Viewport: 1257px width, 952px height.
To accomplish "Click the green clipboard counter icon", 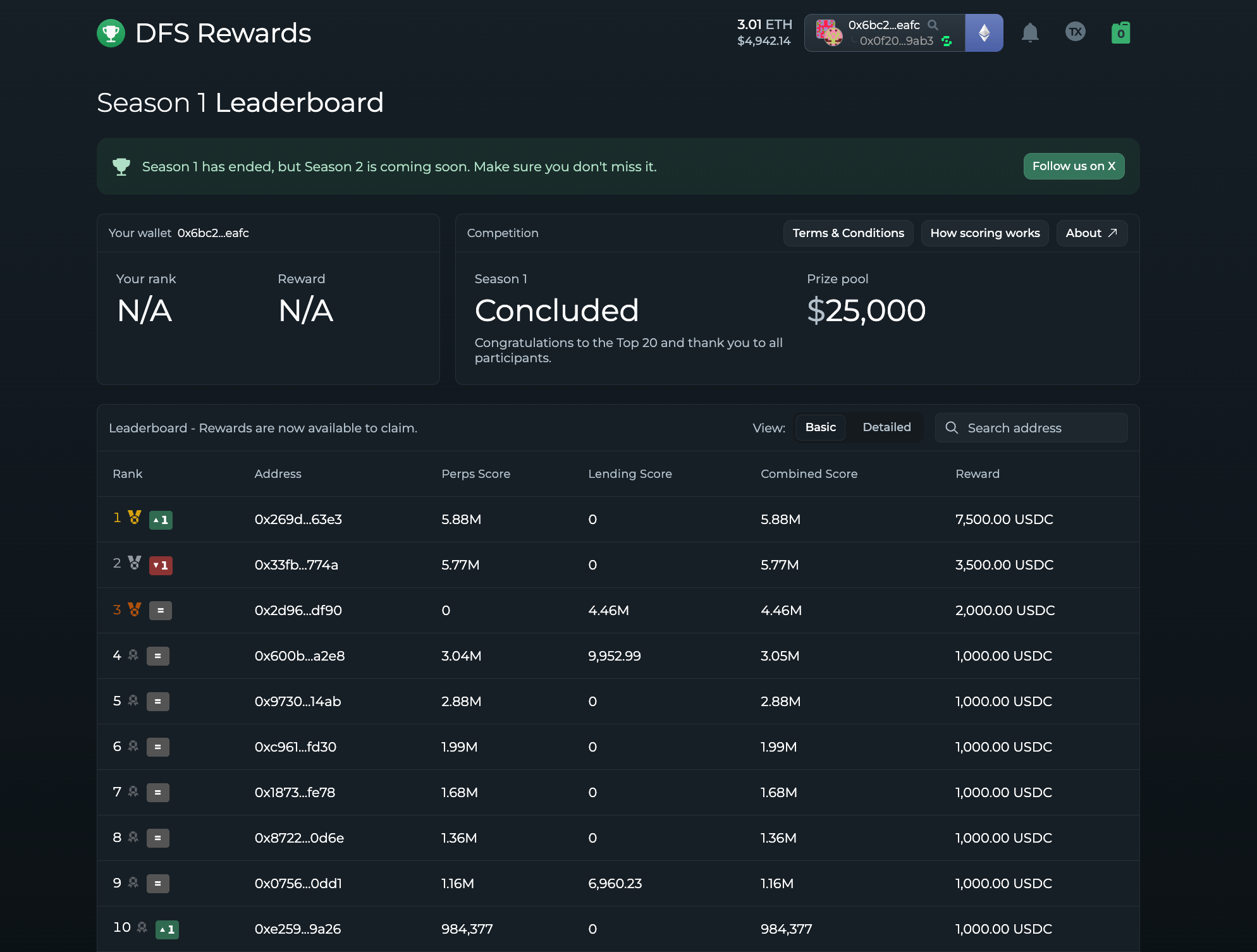I will (x=1120, y=33).
